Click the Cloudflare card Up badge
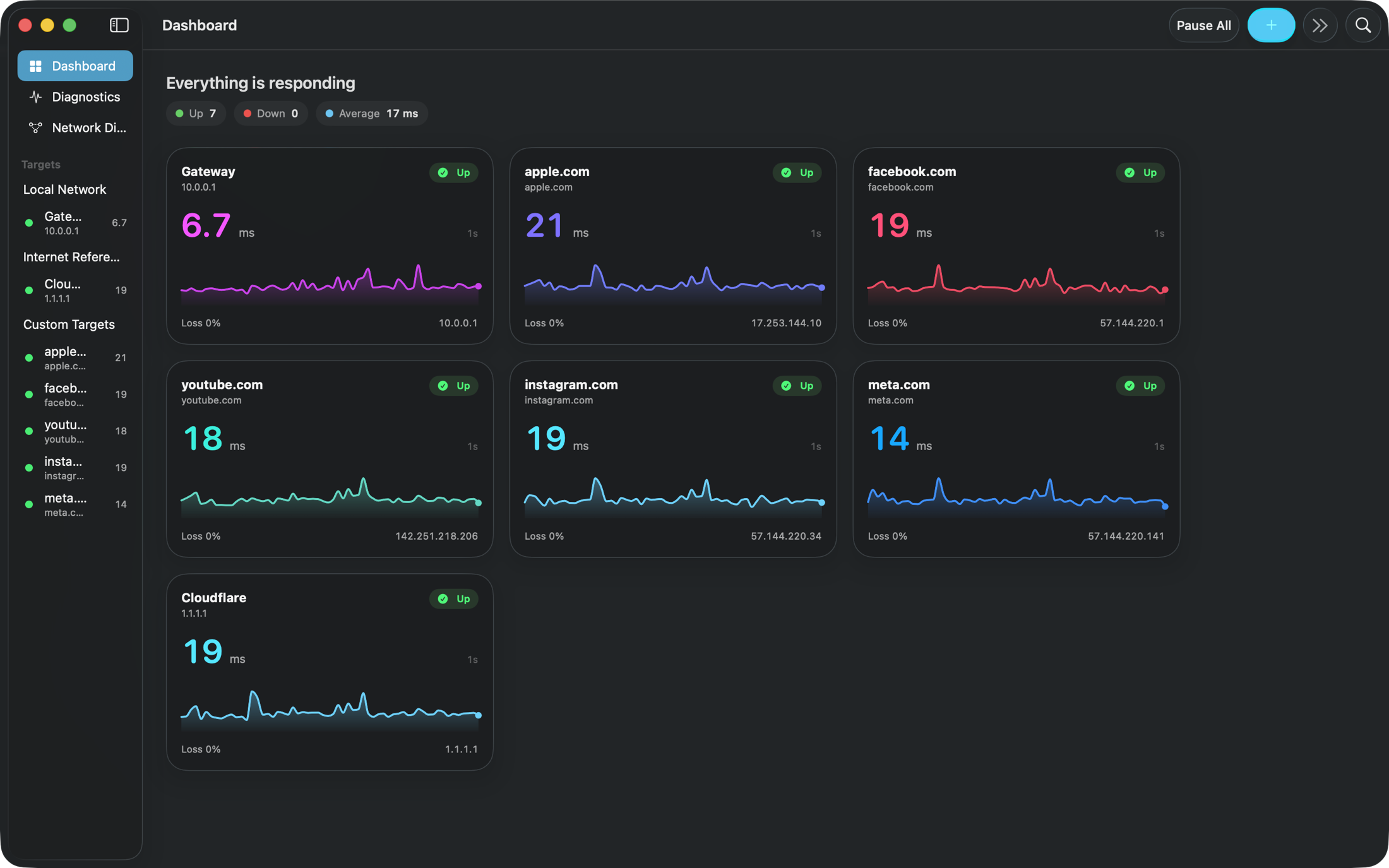The image size is (1389, 868). coord(454,598)
